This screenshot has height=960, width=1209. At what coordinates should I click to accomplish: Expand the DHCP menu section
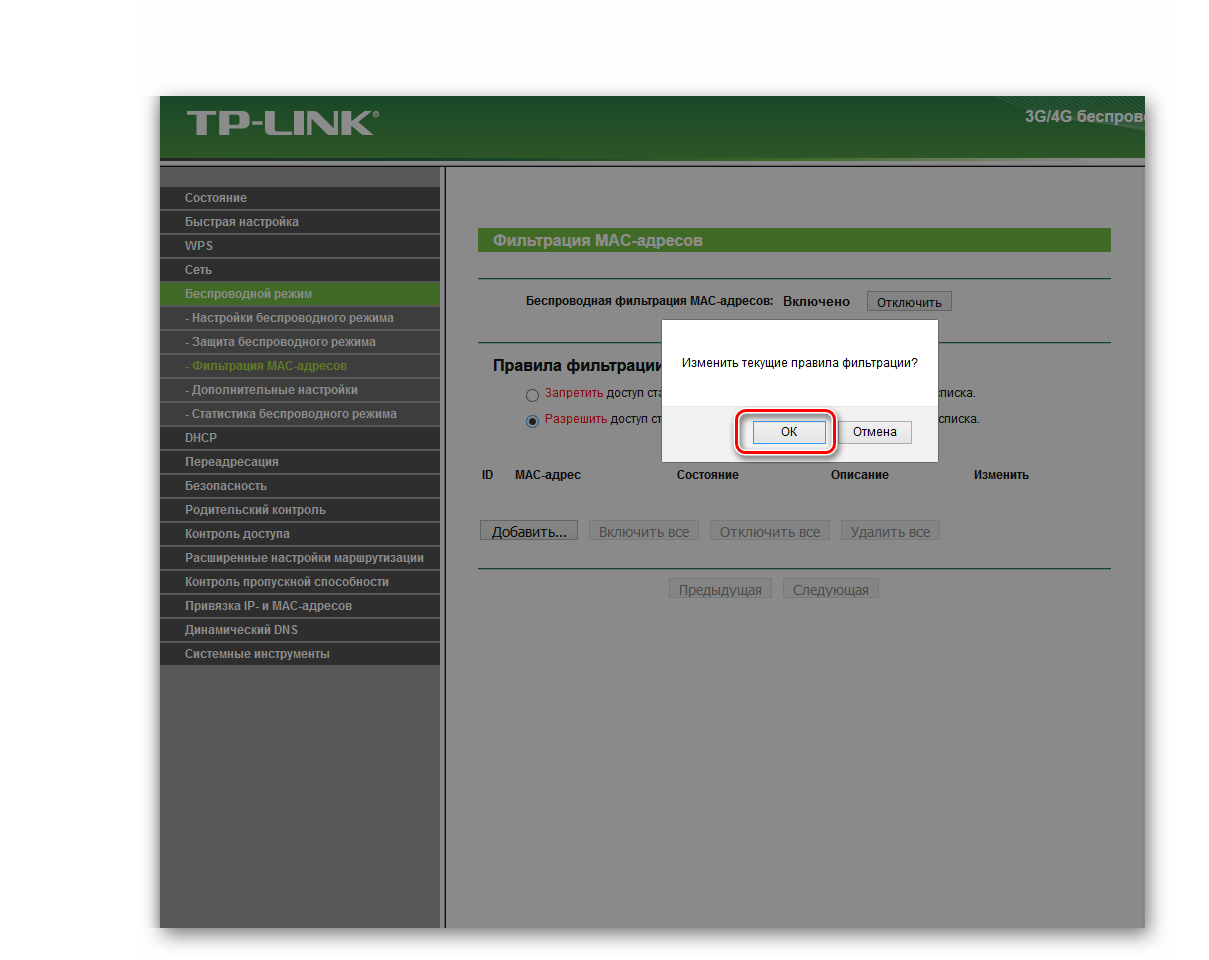pos(201,438)
